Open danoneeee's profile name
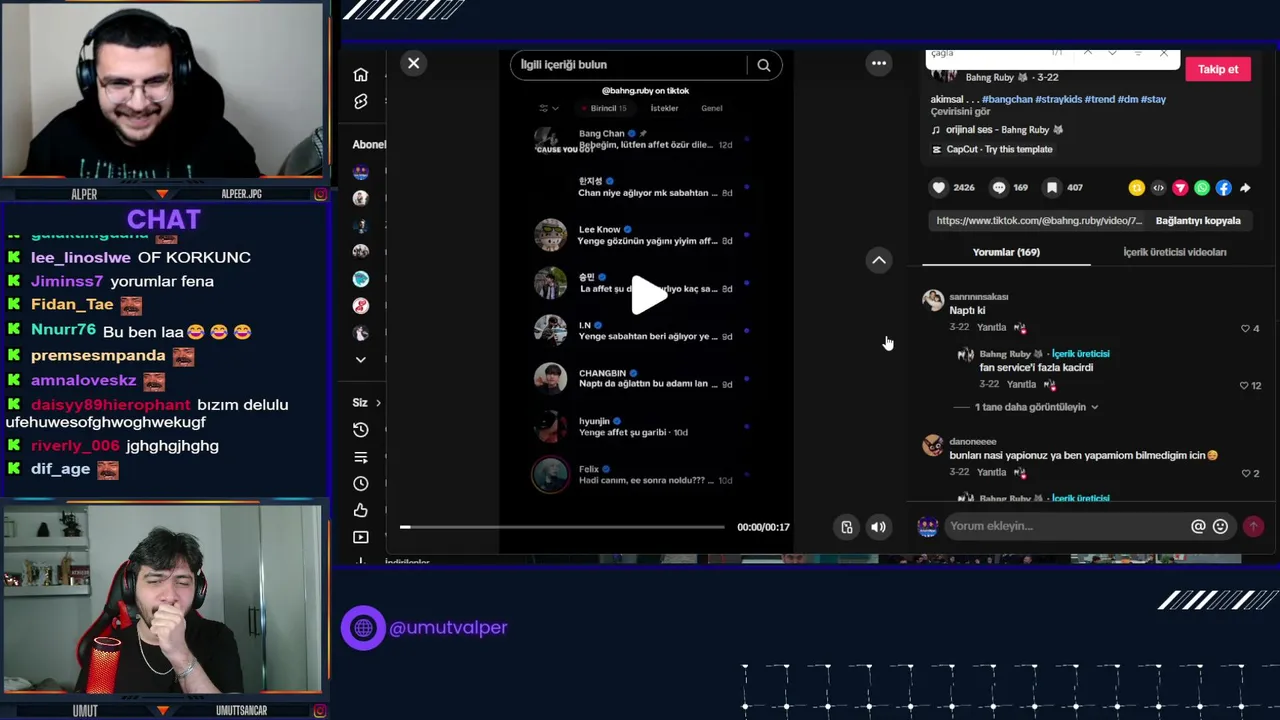Image resolution: width=1280 pixels, height=720 pixels. click(973, 441)
